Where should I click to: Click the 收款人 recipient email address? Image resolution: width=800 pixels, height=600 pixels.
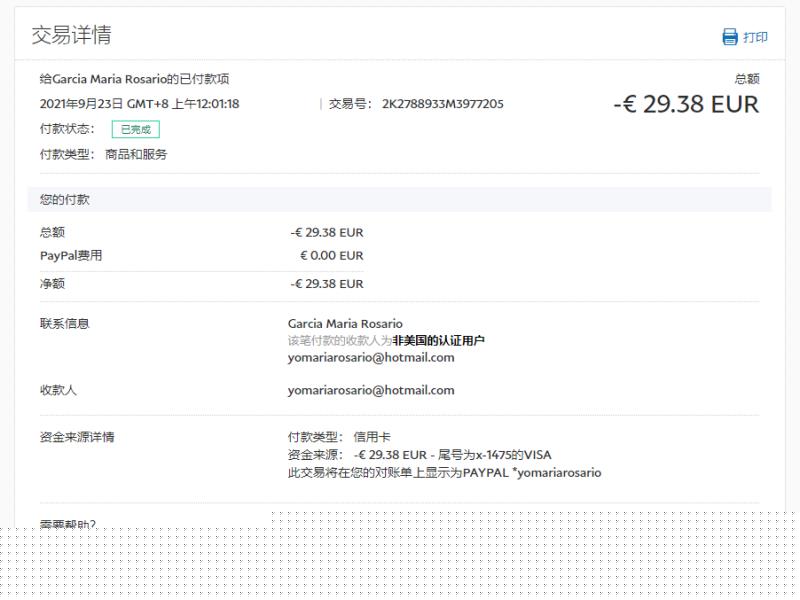click(370, 390)
